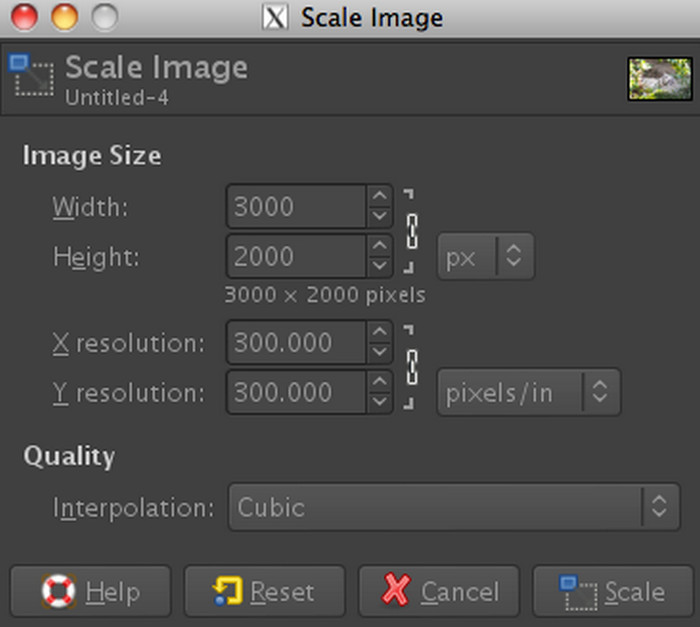Decrease Width using down stepper arrow

tap(379, 217)
